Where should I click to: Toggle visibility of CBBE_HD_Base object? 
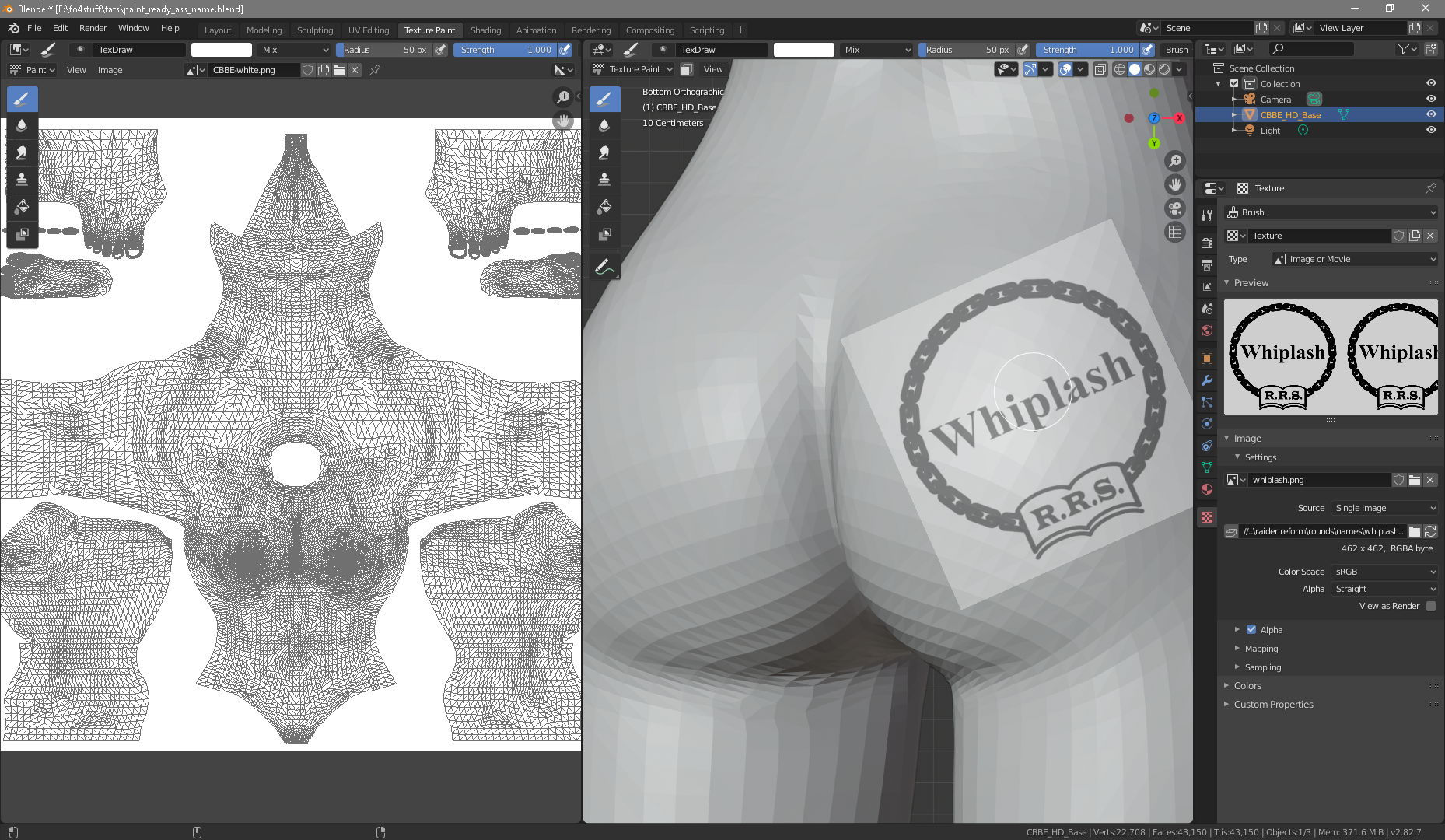pyautogui.click(x=1431, y=114)
